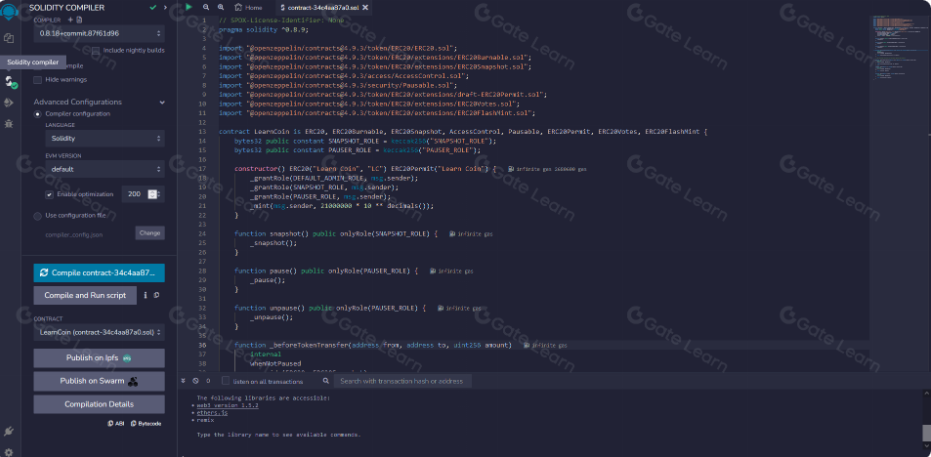Open the Plugin Manager plug icon
The image size is (931, 457).
pos(9,431)
